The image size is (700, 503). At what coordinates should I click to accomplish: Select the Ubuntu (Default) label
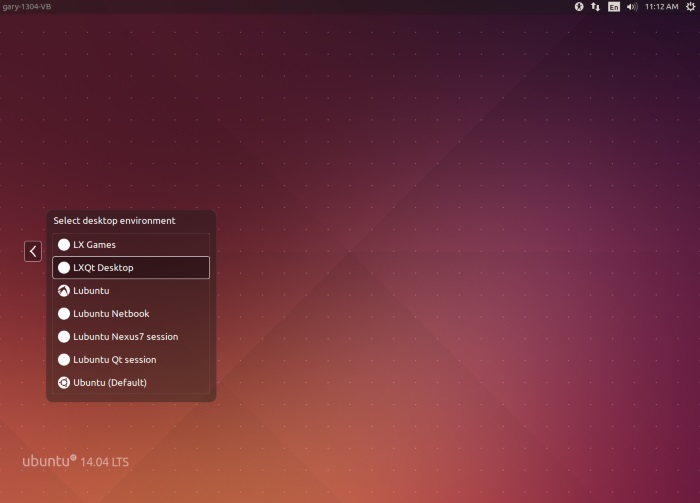[x=110, y=383]
